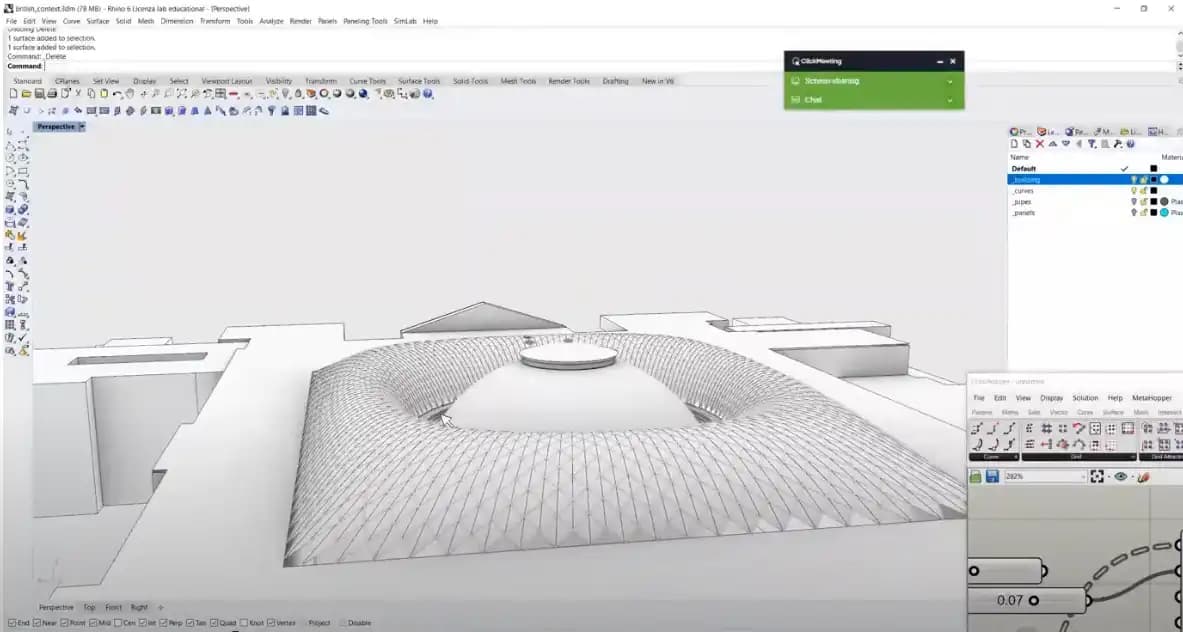Minimize the ClickMeeting panel
Screen dimensions: 1183x632
(x=939, y=61)
